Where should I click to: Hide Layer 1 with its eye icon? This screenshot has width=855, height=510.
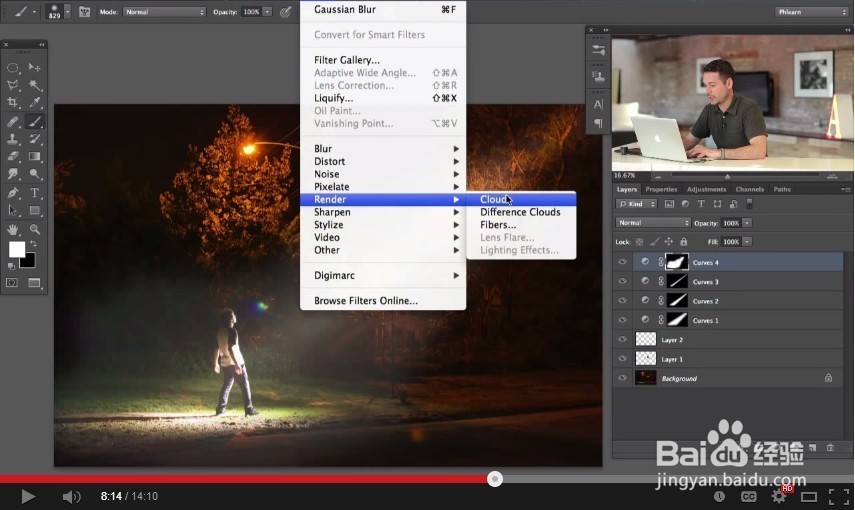pos(622,359)
